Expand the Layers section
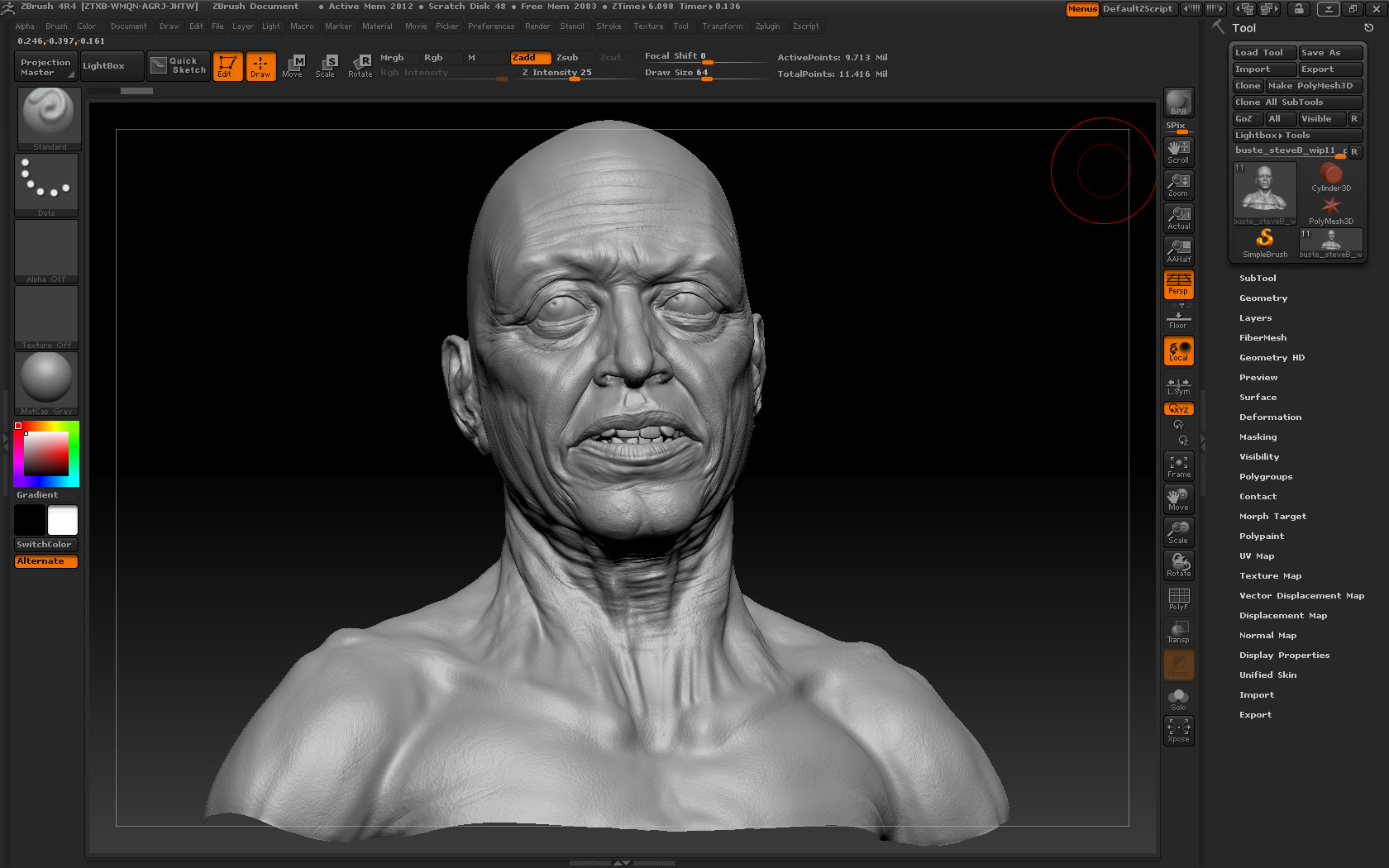The image size is (1389, 868). [x=1255, y=318]
